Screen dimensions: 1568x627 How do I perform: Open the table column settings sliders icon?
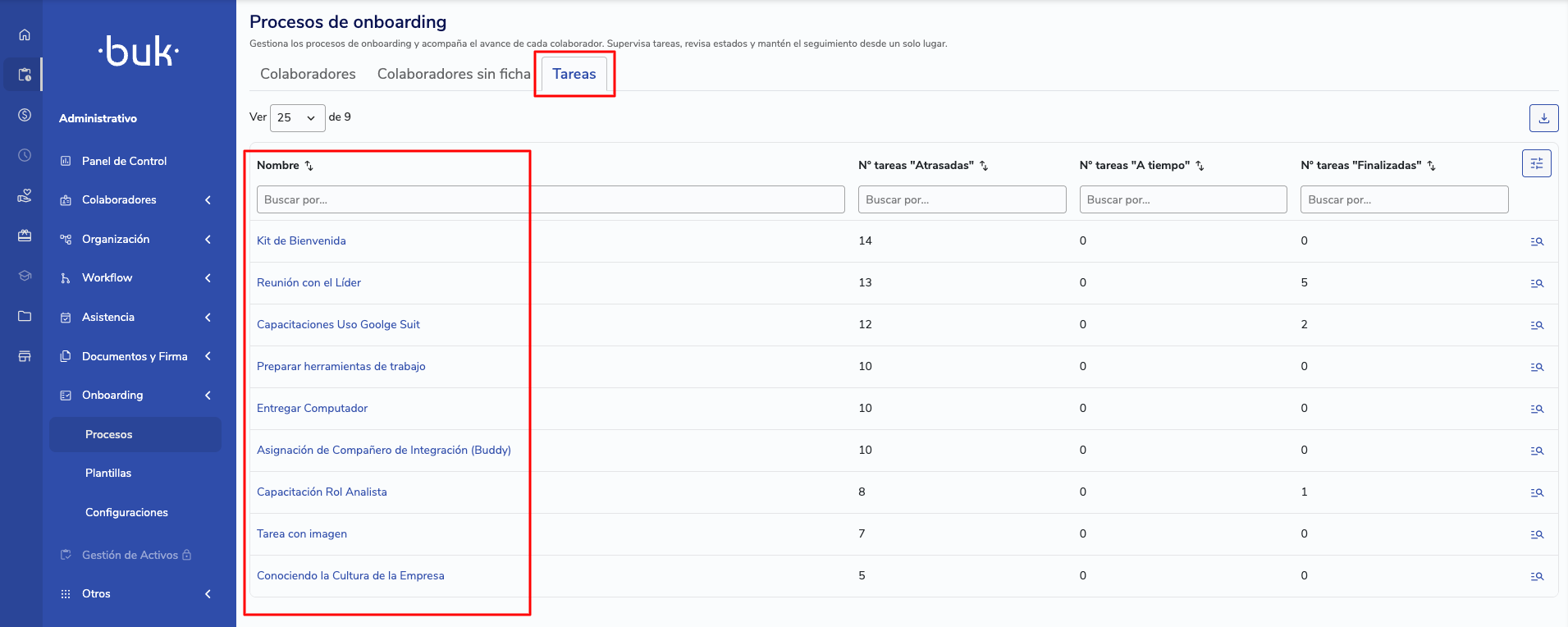1536,163
